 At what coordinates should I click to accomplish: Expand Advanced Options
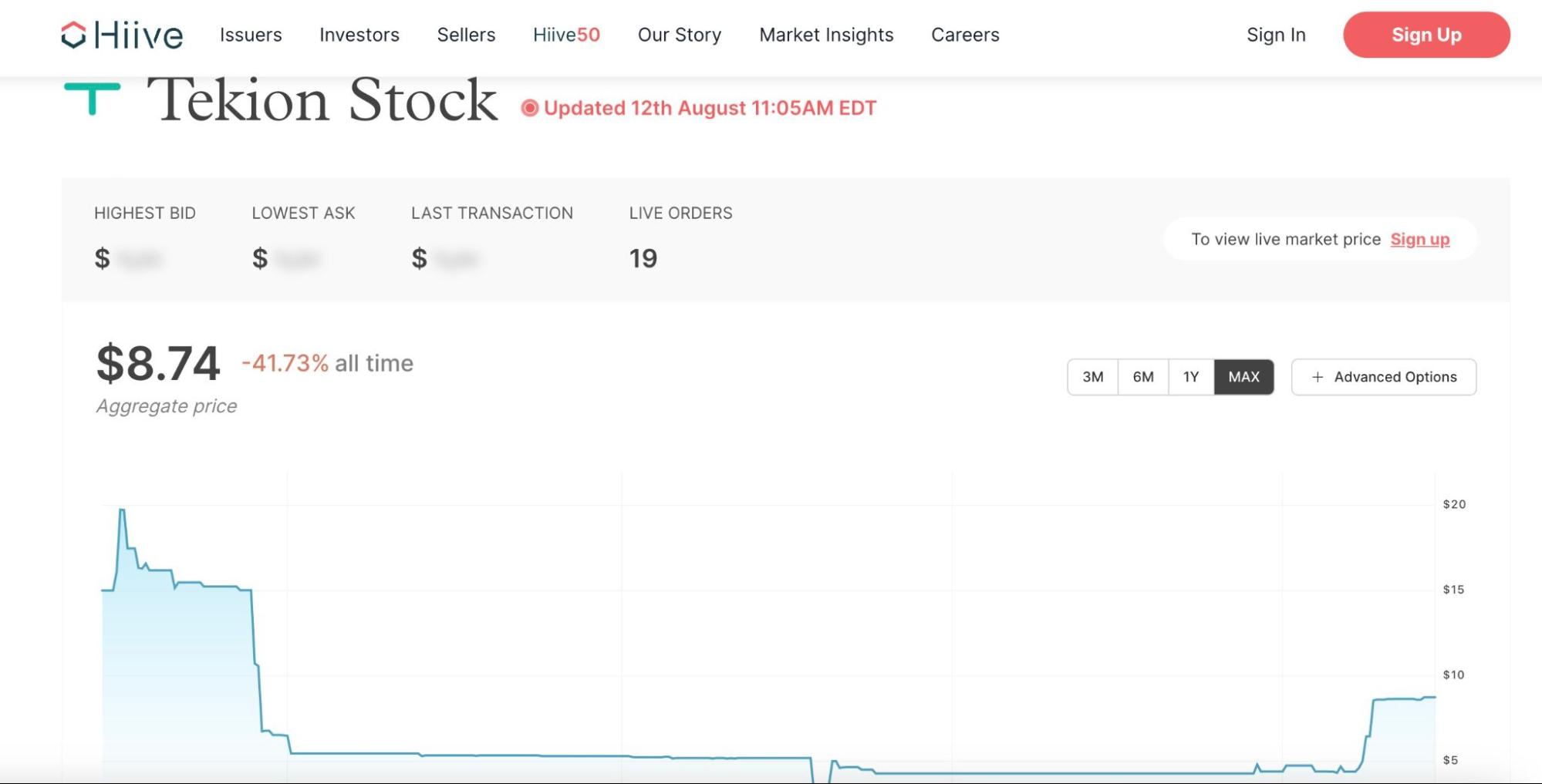(1384, 377)
